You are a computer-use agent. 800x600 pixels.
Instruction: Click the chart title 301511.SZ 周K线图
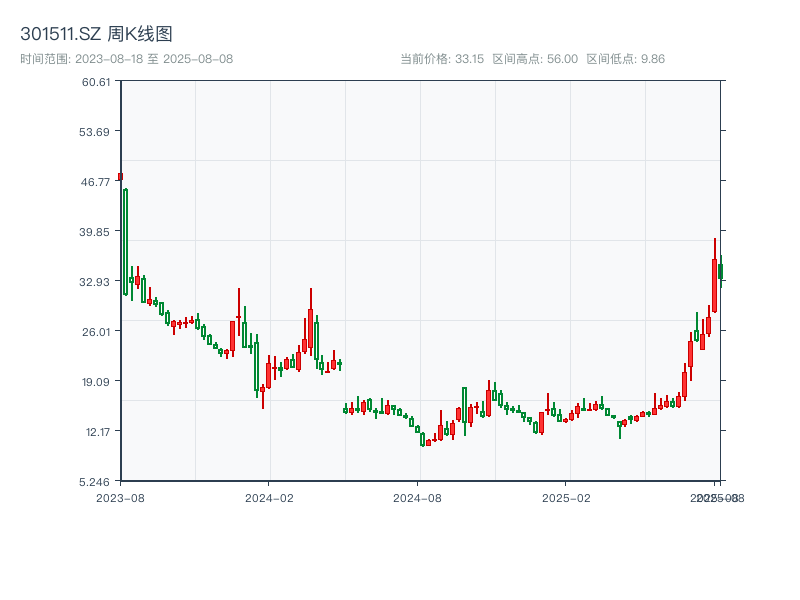96,34
